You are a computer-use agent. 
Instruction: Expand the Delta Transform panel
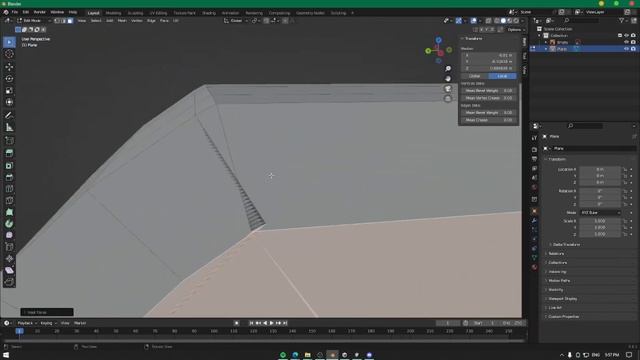point(566,244)
